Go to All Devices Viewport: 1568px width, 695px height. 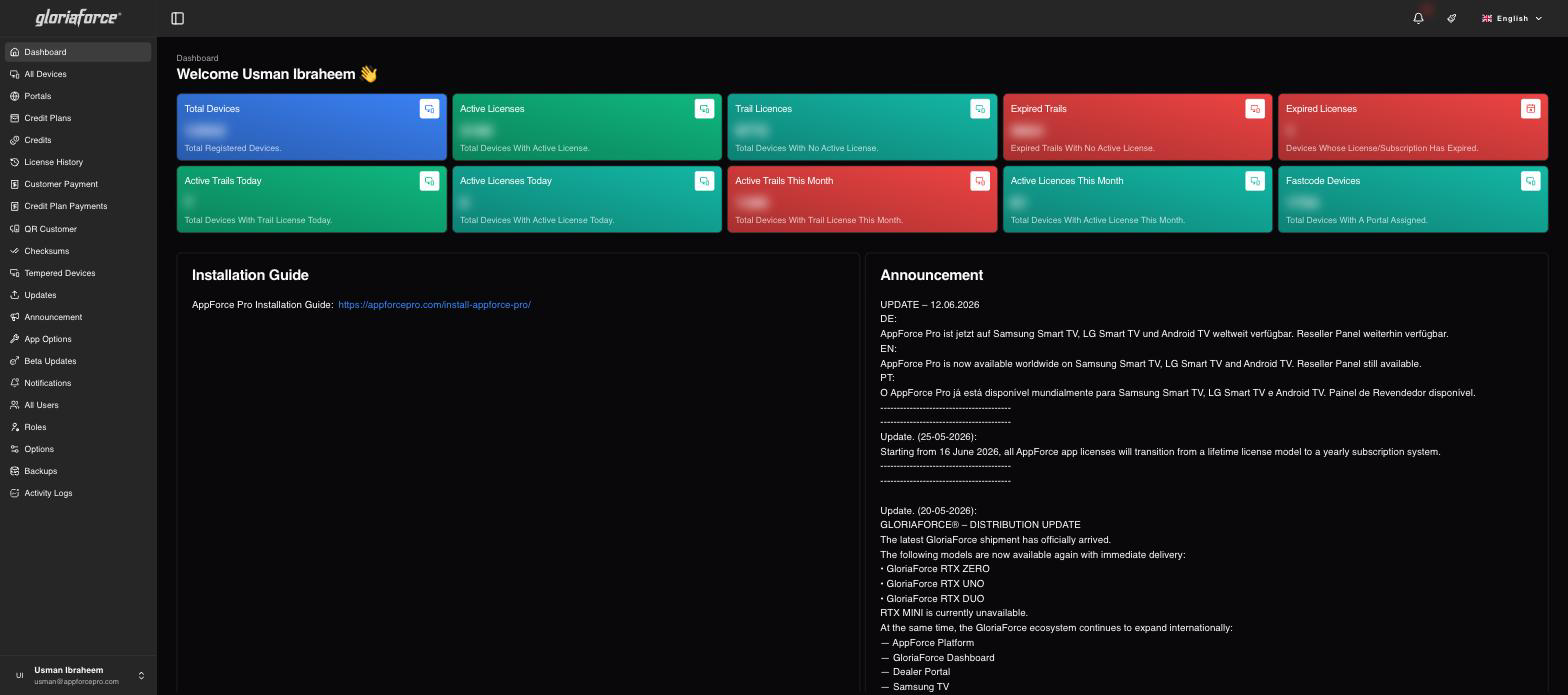78,74
